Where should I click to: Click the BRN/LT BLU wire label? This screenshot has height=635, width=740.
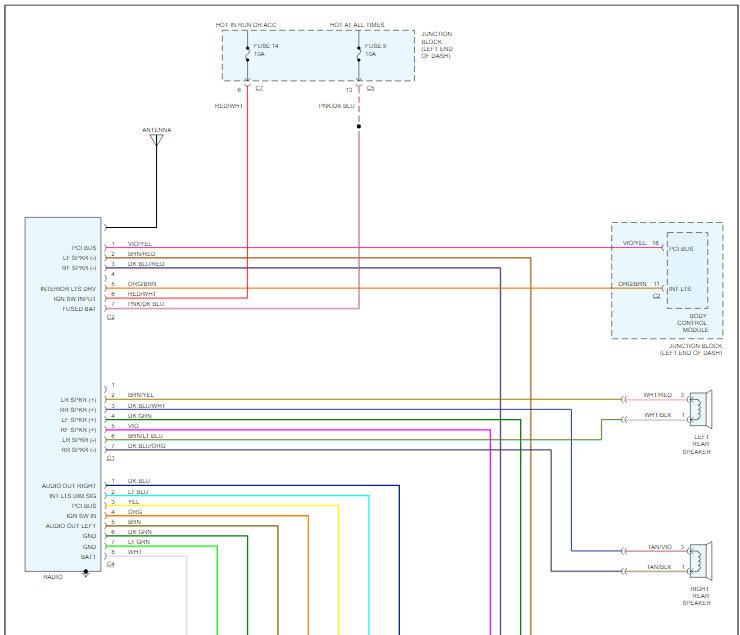(x=145, y=436)
